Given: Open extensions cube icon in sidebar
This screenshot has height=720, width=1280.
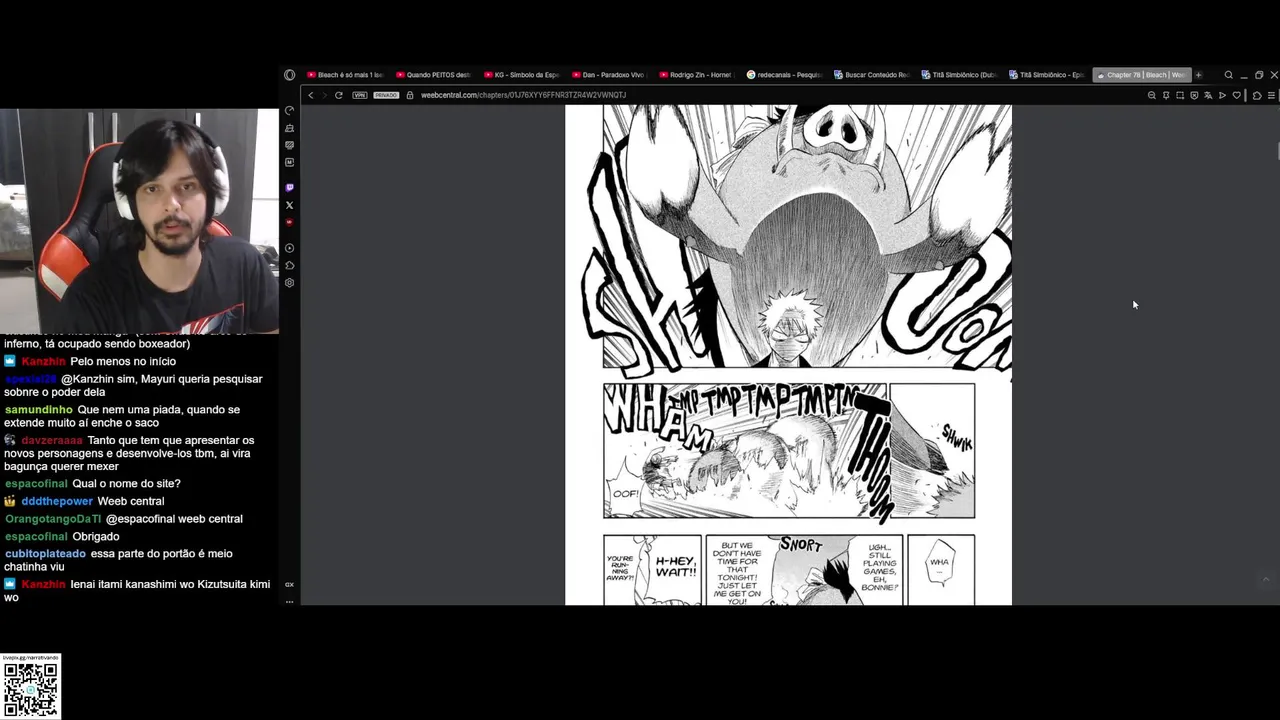Looking at the screenshot, I should [290, 265].
